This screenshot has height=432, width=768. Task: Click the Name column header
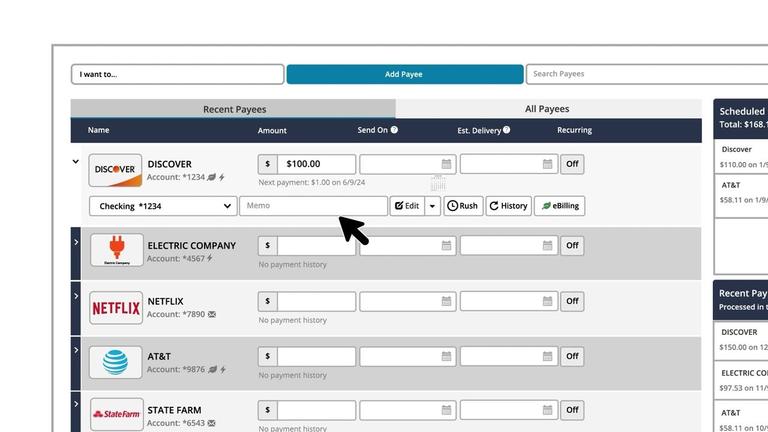pyautogui.click(x=98, y=130)
